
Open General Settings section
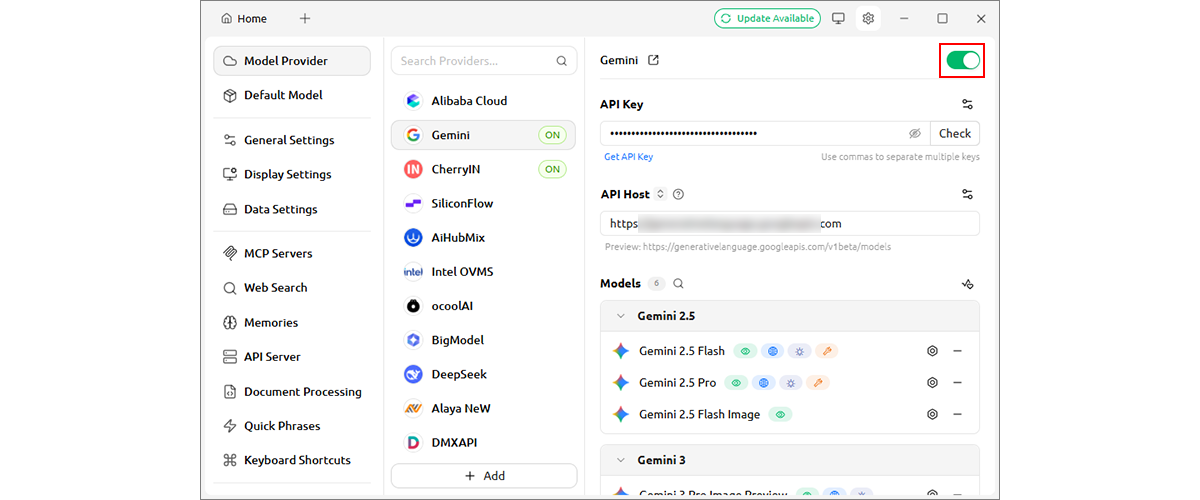[x=292, y=140]
